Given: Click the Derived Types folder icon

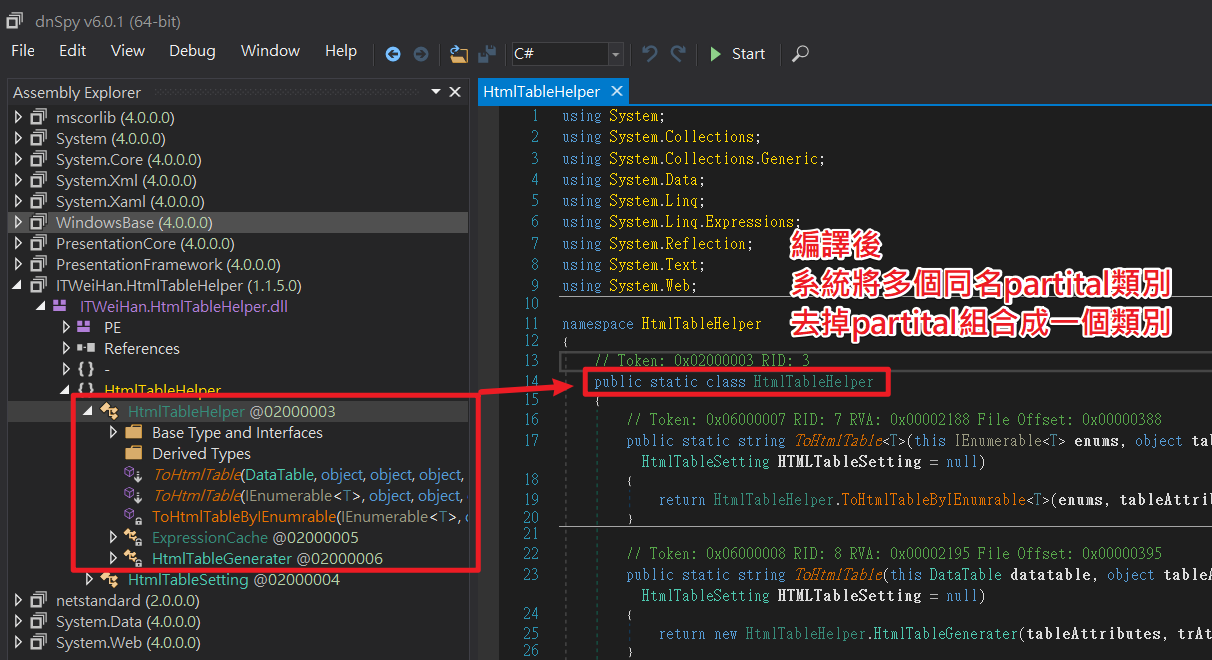Looking at the screenshot, I should click(134, 454).
